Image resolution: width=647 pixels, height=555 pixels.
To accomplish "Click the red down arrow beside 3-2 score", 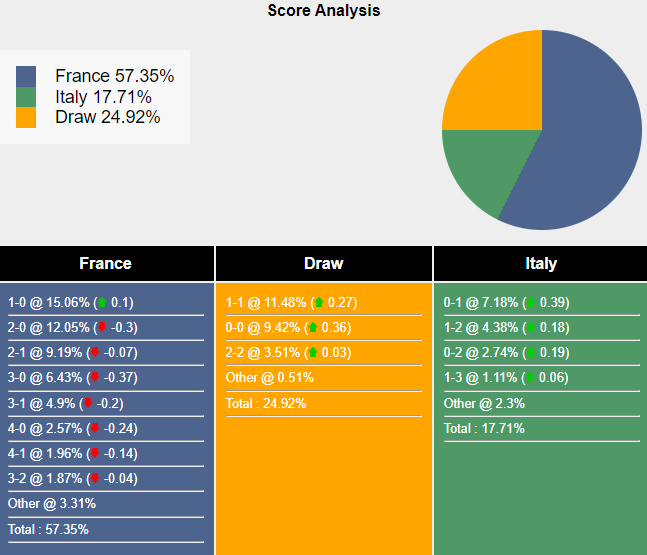I will point(95,478).
